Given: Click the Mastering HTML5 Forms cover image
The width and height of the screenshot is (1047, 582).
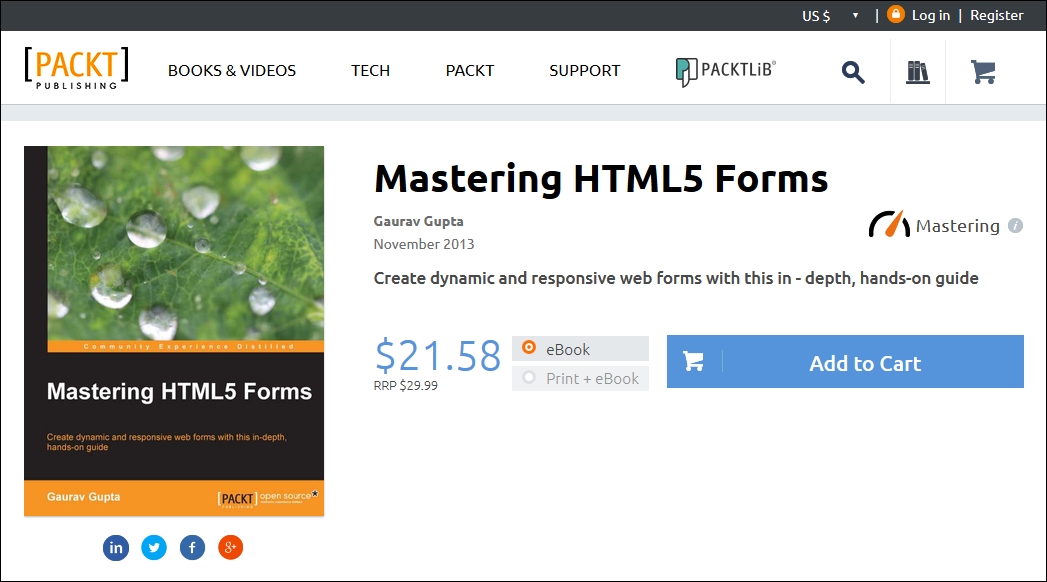Looking at the screenshot, I should (174, 330).
